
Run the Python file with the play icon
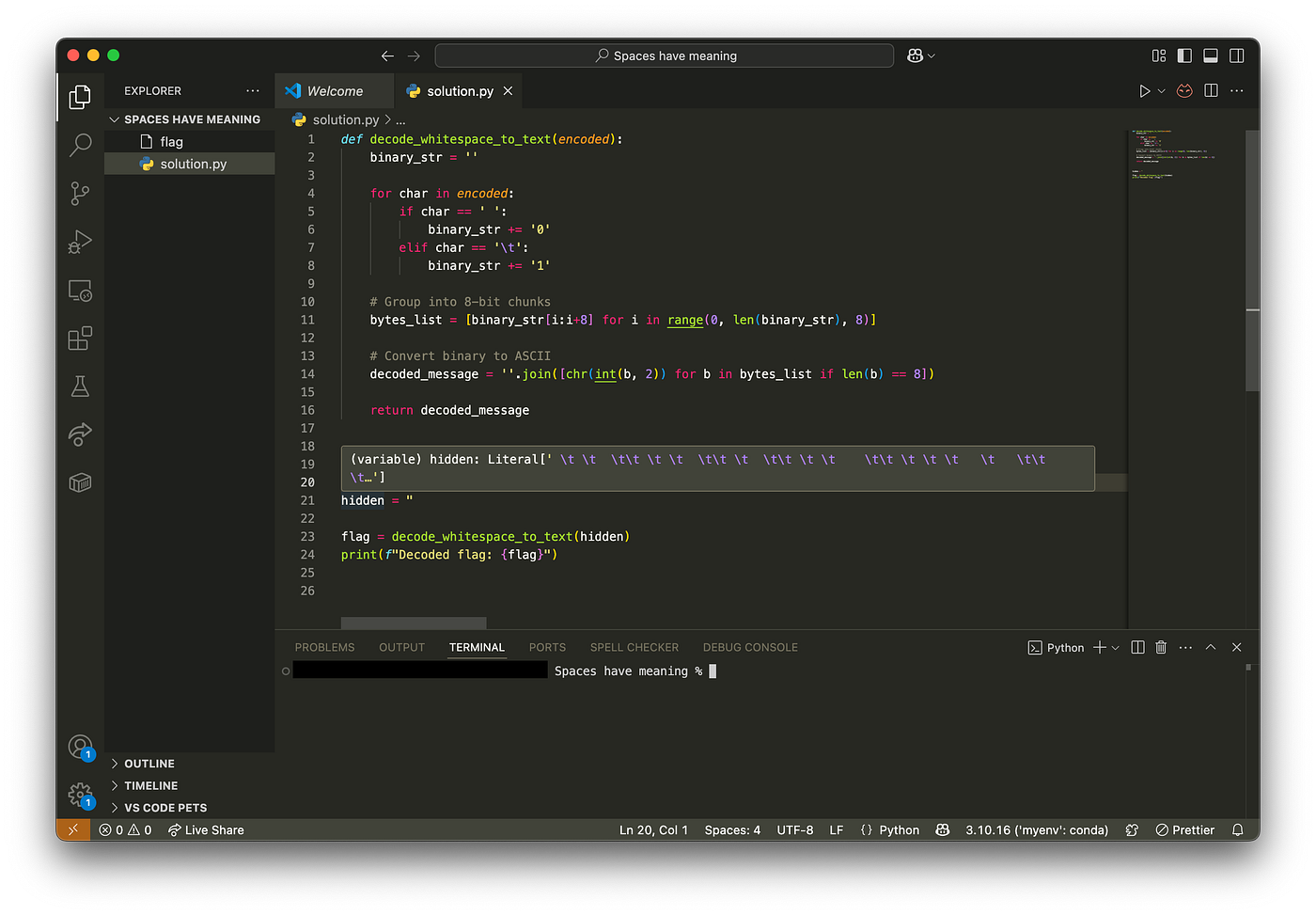click(x=1143, y=90)
